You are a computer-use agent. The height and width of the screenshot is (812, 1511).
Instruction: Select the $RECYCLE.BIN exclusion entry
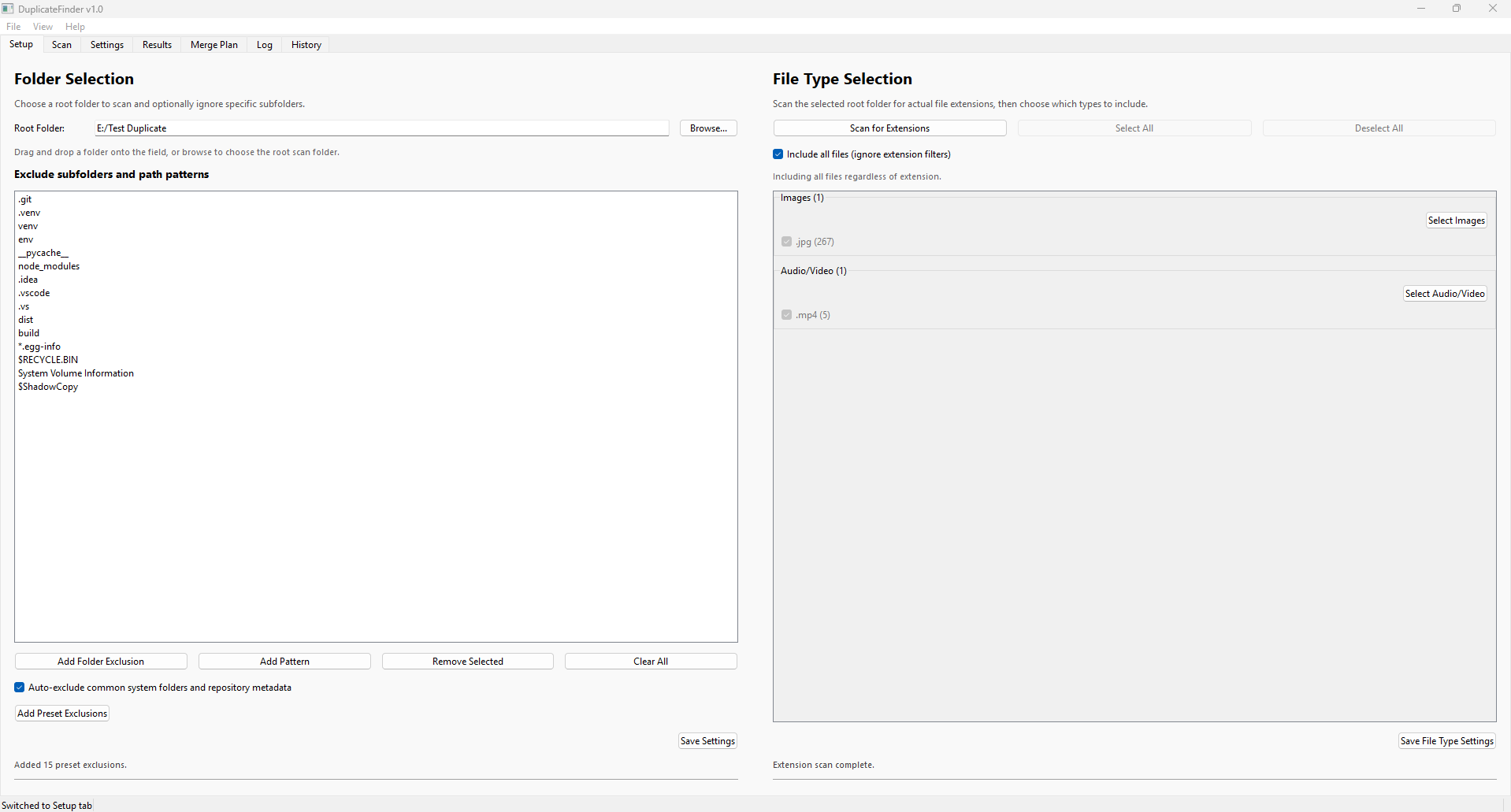pyautogui.click(x=376, y=360)
